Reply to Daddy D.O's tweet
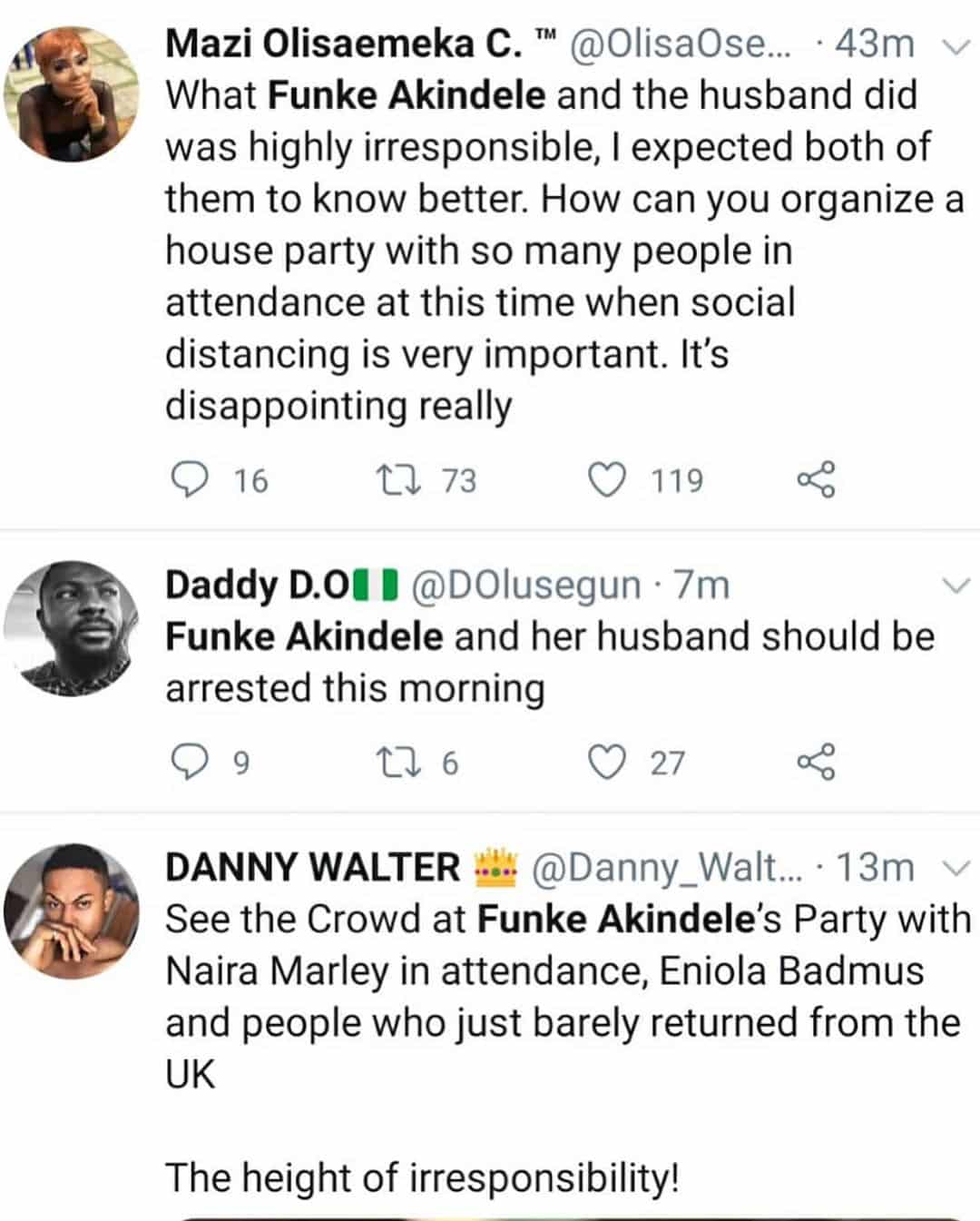The width and height of the screenshot is (980, 1221). click(x=189, y=762)
